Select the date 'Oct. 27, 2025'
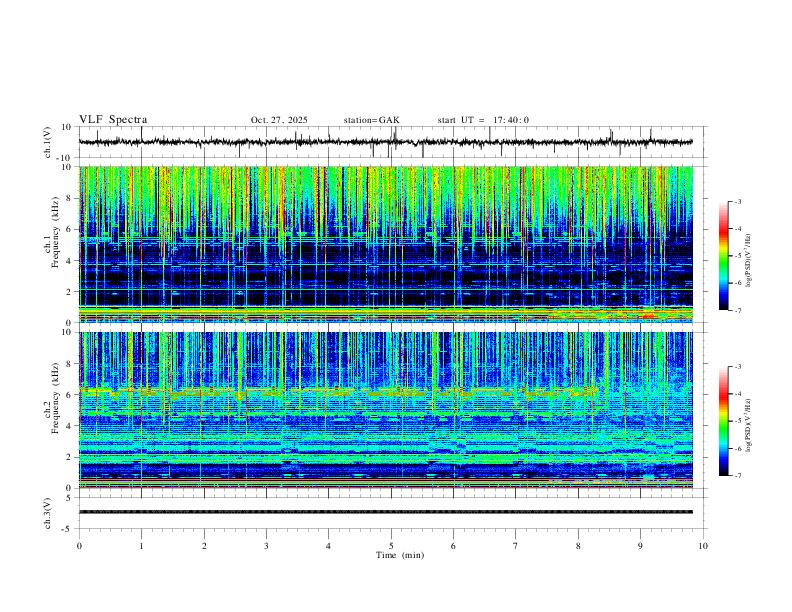Image resolution: width=792 pixels, height=612 pixels. [279, 120]
